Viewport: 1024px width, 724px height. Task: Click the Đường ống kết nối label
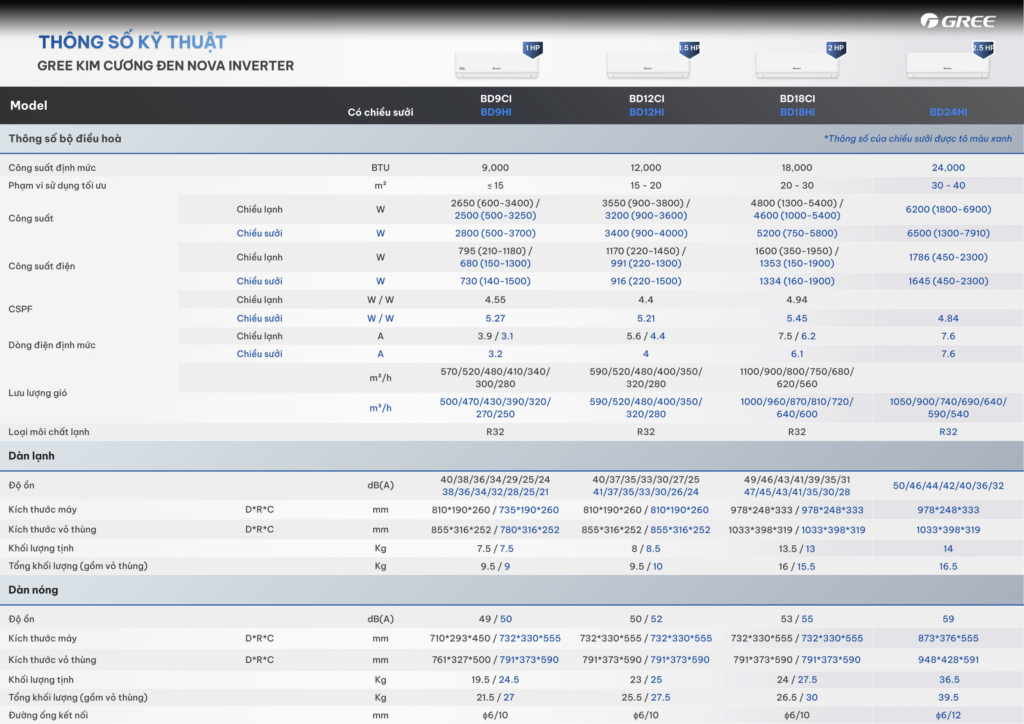(x=48, y=715)
